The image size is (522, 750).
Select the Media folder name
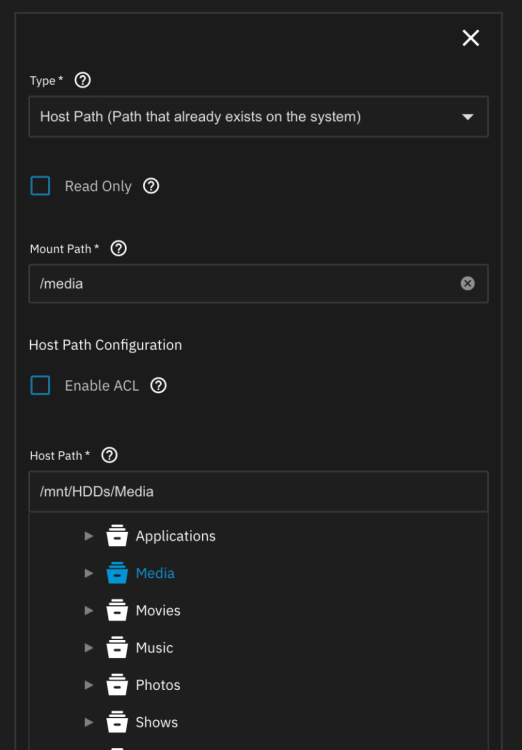coord(155,573)
